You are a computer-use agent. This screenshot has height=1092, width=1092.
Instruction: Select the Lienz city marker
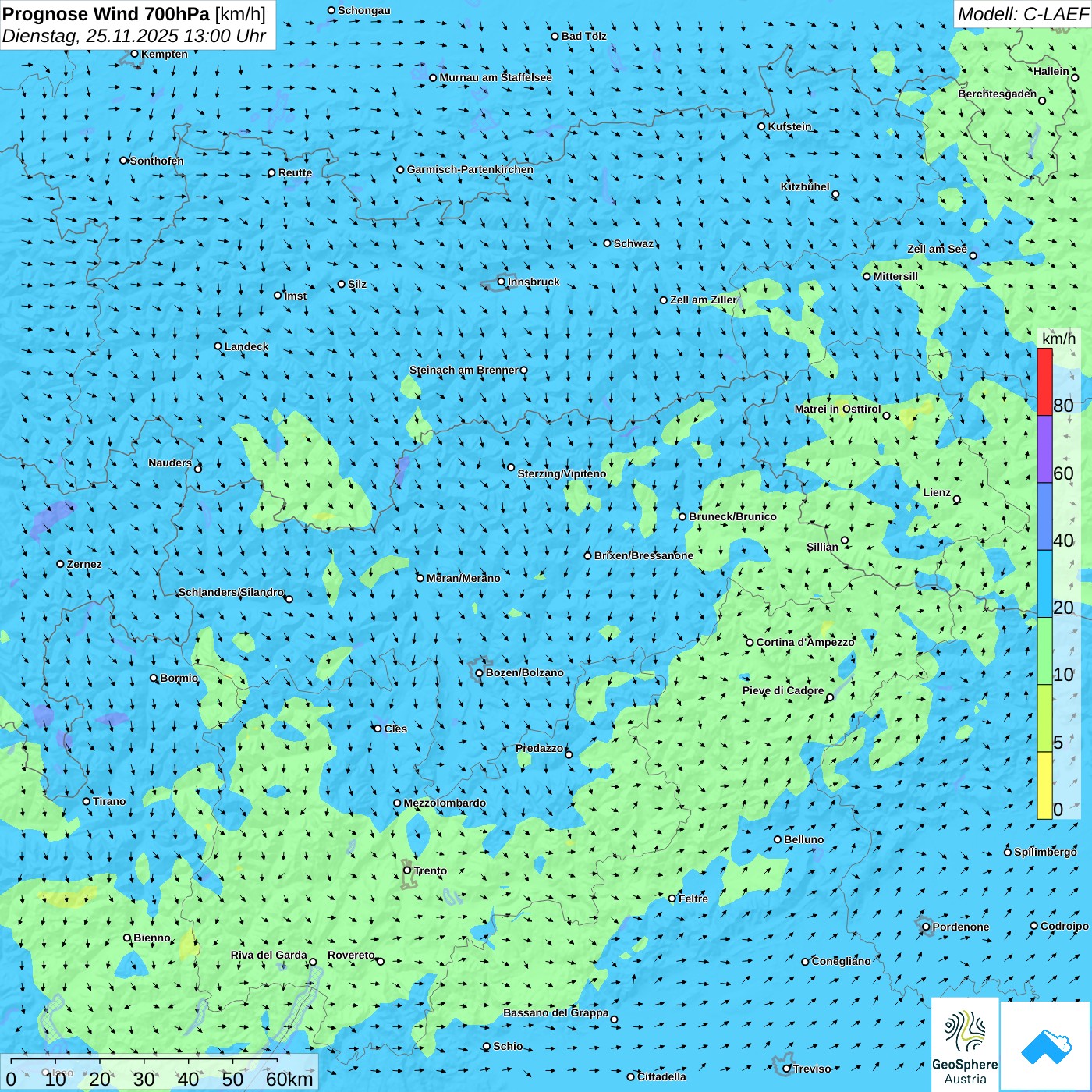pyautogui.click(x=957, y=499)
